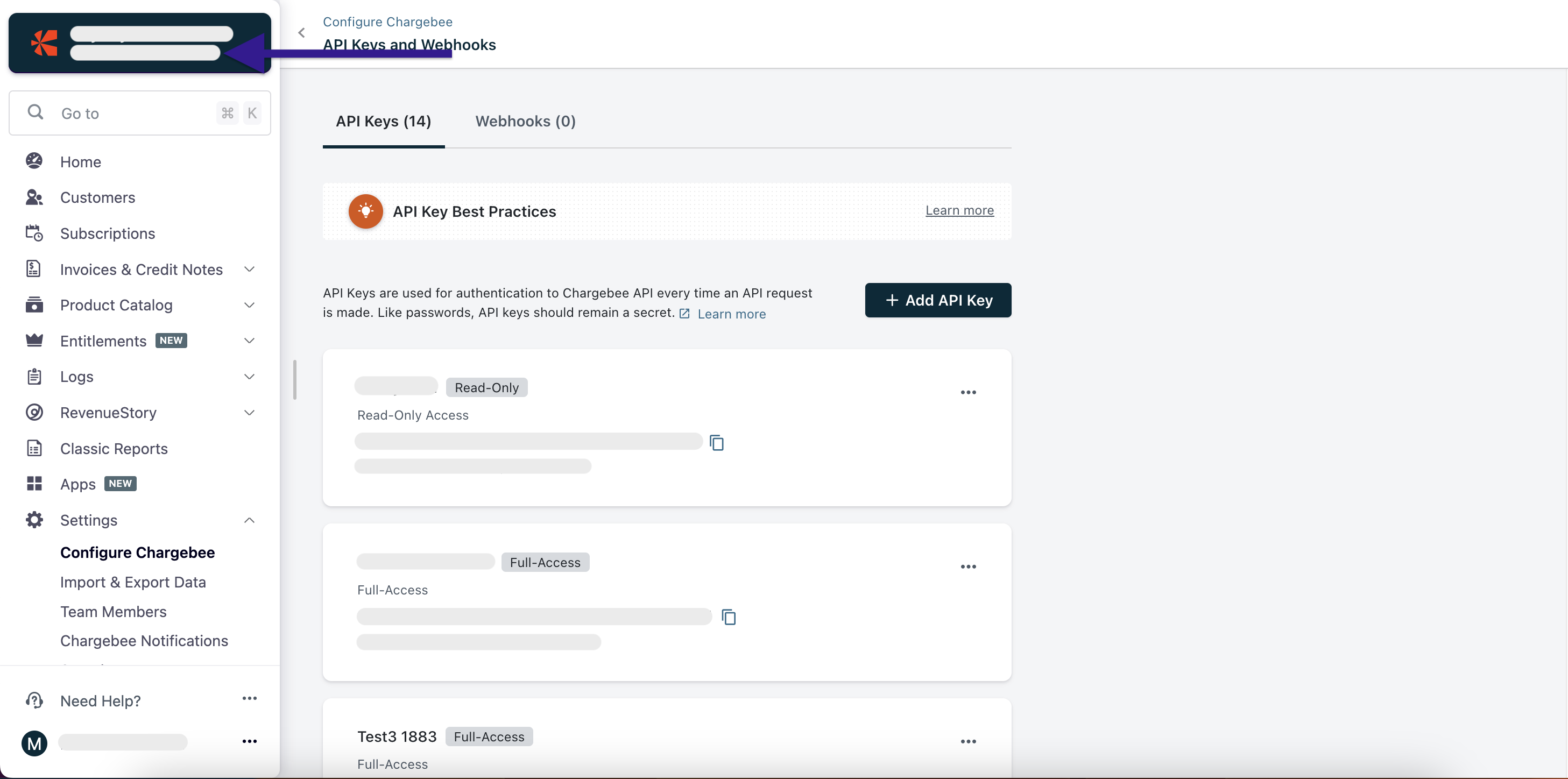1568x779 pixels.
Task: Open user account more options
Action: pos(250,741)
